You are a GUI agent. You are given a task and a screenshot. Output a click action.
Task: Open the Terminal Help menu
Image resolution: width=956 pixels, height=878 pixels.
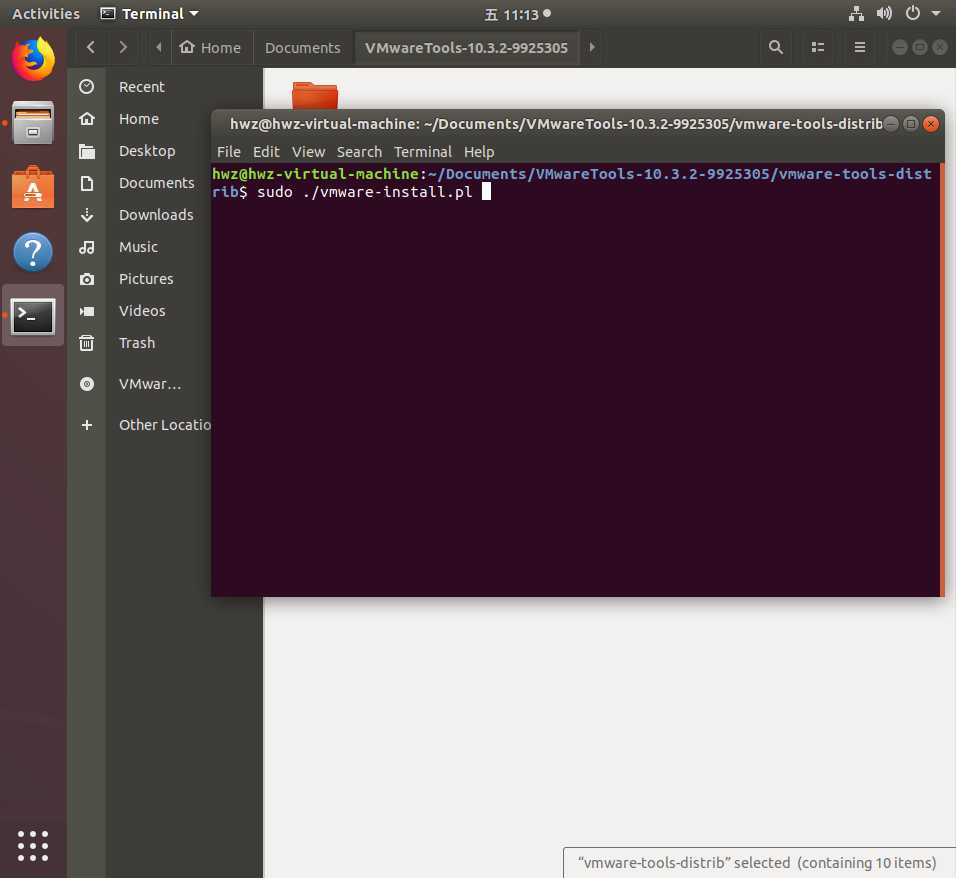pyautogui.click(x=479, y=152)
